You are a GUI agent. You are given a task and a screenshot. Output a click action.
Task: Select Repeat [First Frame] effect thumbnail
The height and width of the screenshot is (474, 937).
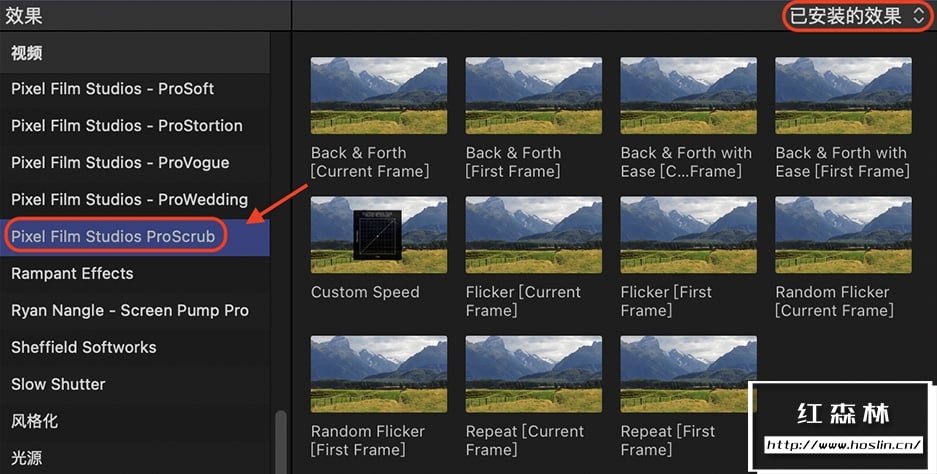click(688, 374)
